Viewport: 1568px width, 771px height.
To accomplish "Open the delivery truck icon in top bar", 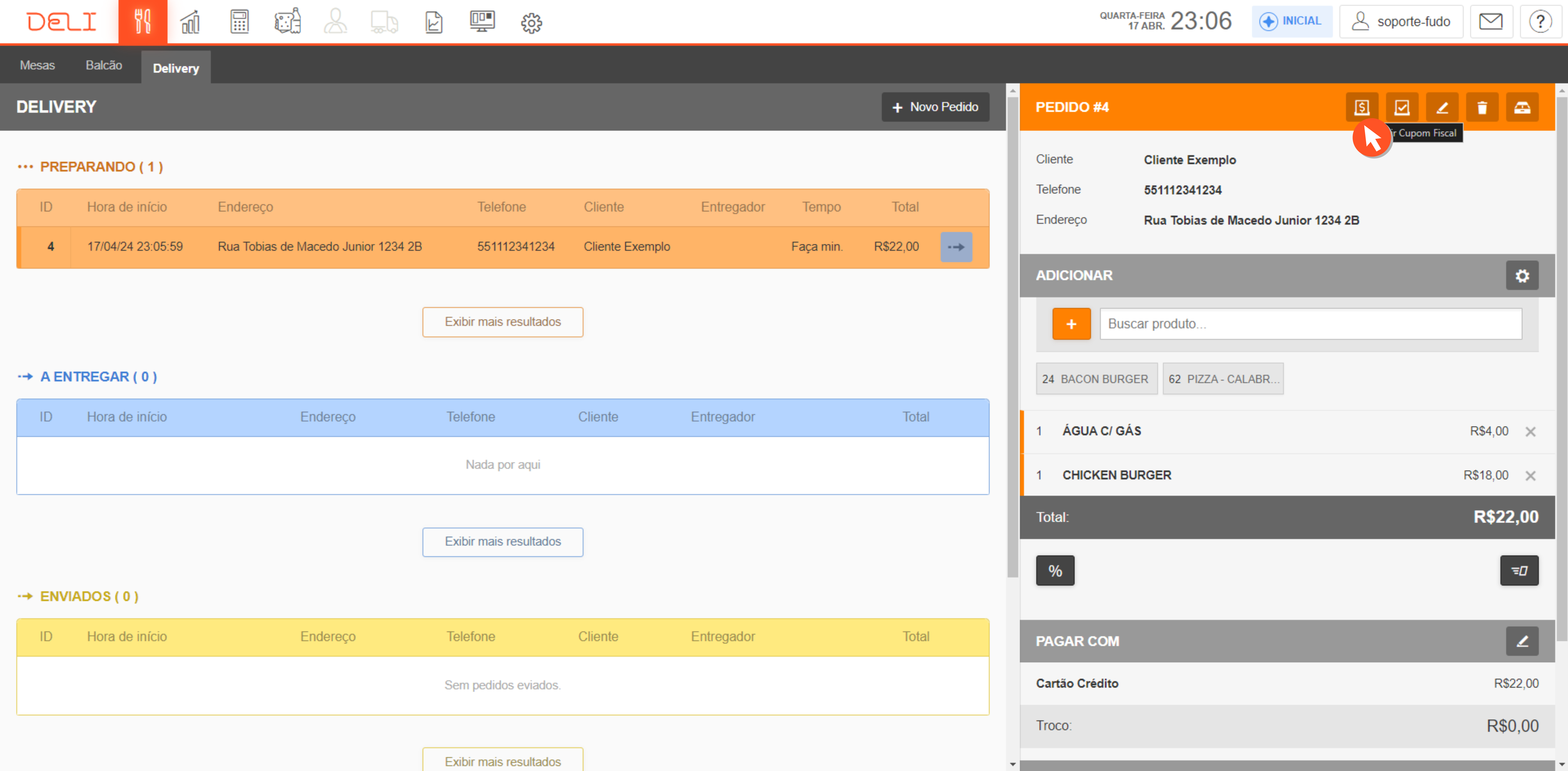I will [x=384, y=22].
